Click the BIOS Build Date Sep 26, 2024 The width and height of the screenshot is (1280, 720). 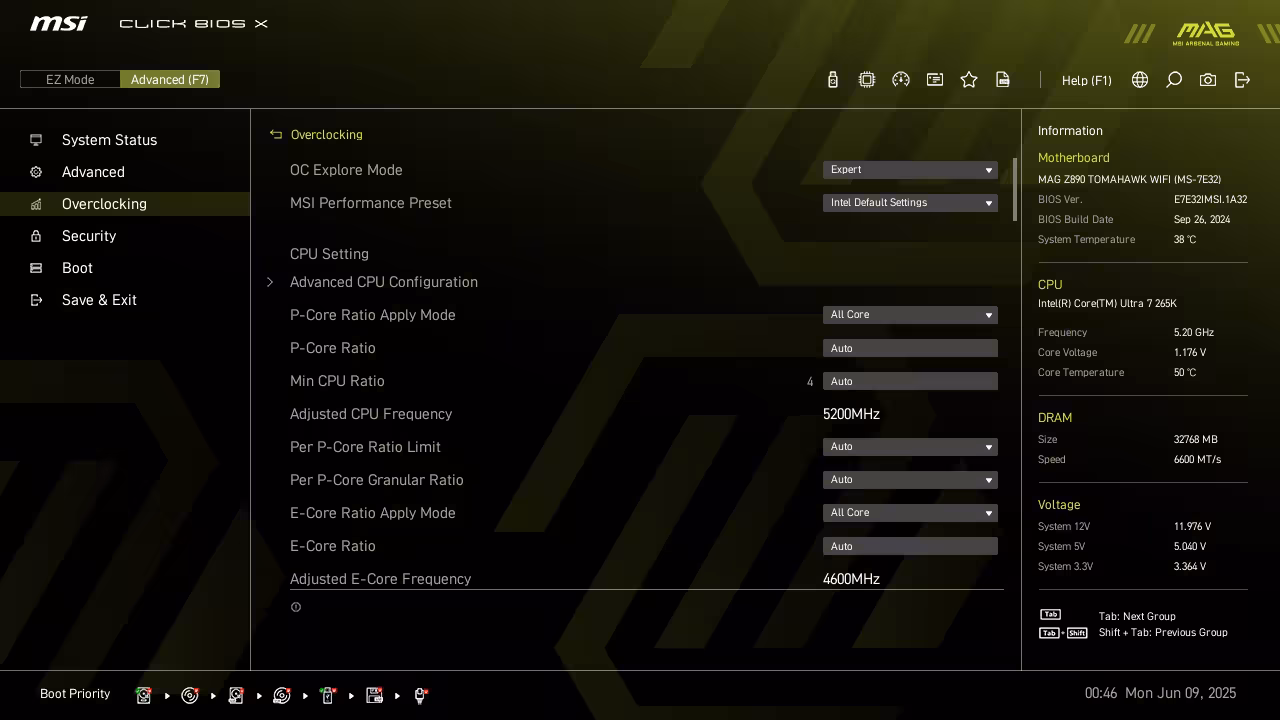[x=1202, y=219]
